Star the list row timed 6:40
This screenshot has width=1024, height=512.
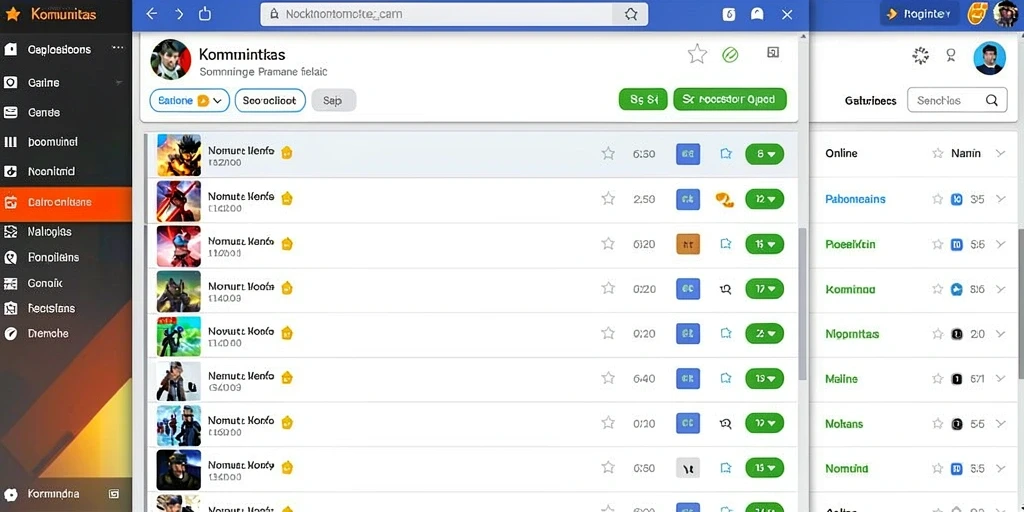point(608,377)
